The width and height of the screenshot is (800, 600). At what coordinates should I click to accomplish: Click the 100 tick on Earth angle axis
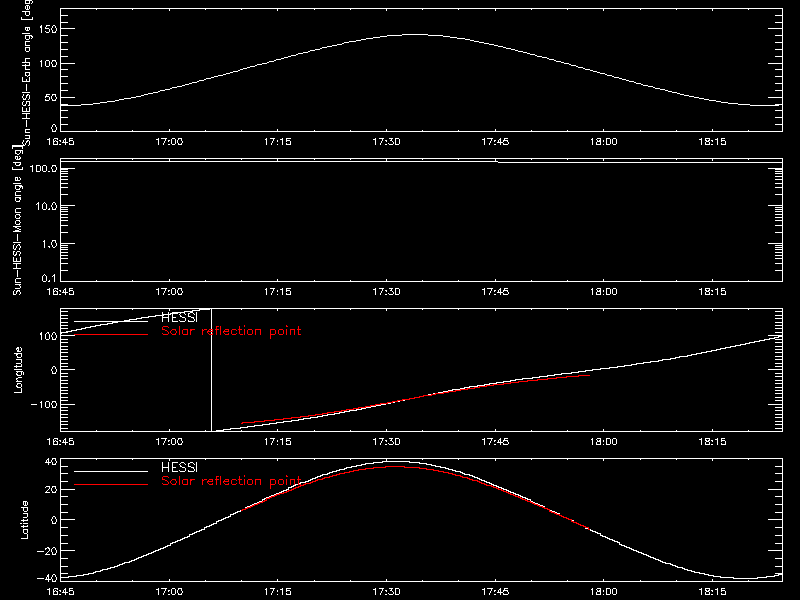point(48,64)
